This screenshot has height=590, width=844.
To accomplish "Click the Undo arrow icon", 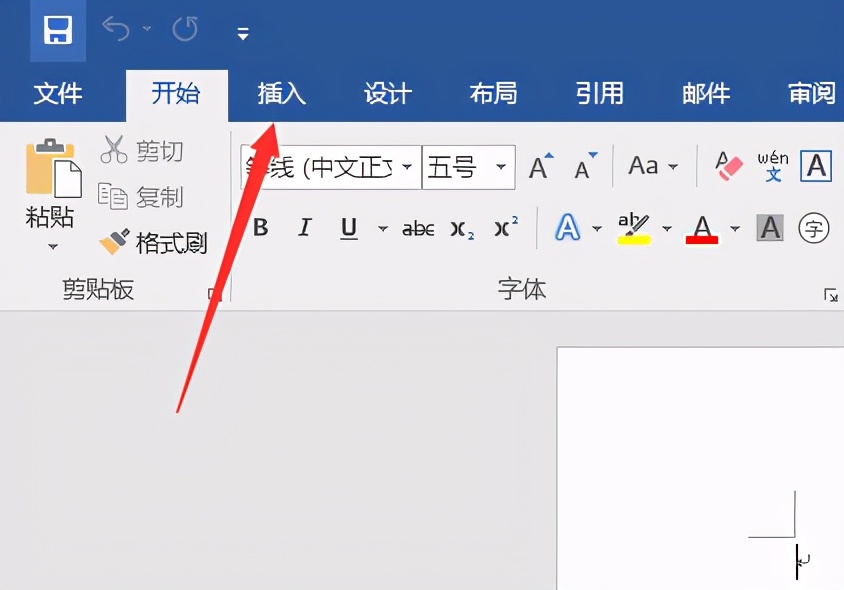I will [x=117, y=29].
